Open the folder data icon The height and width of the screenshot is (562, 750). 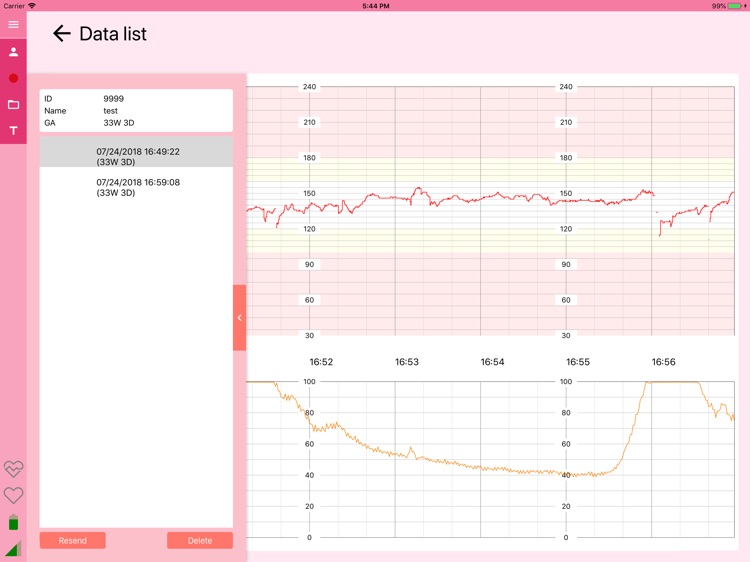point(13,104)
